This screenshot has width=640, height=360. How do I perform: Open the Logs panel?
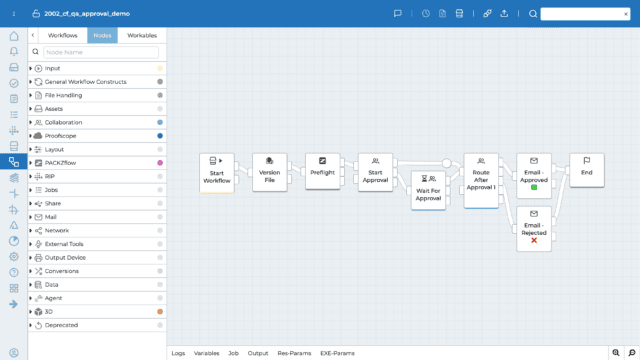[178, 353]
